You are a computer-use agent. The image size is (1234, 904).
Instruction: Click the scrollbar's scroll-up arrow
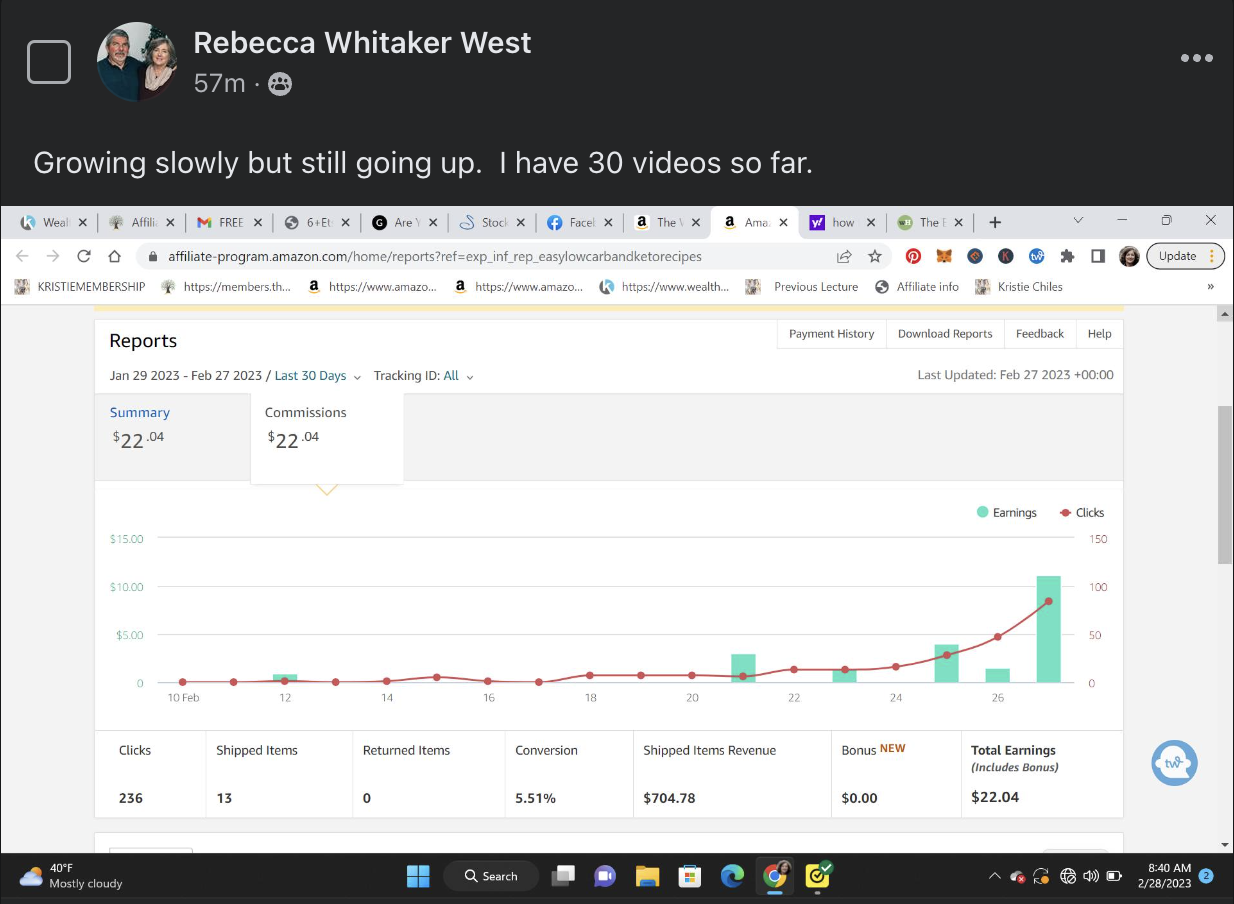point(1225,314)
